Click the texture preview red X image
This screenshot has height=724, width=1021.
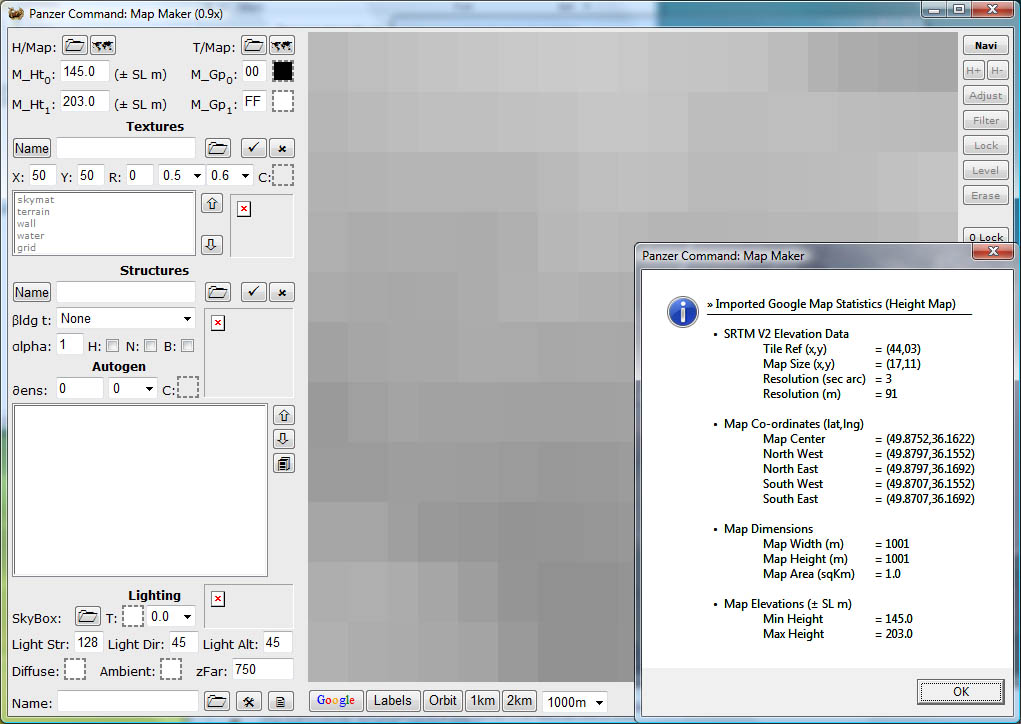tap(244, 209)
